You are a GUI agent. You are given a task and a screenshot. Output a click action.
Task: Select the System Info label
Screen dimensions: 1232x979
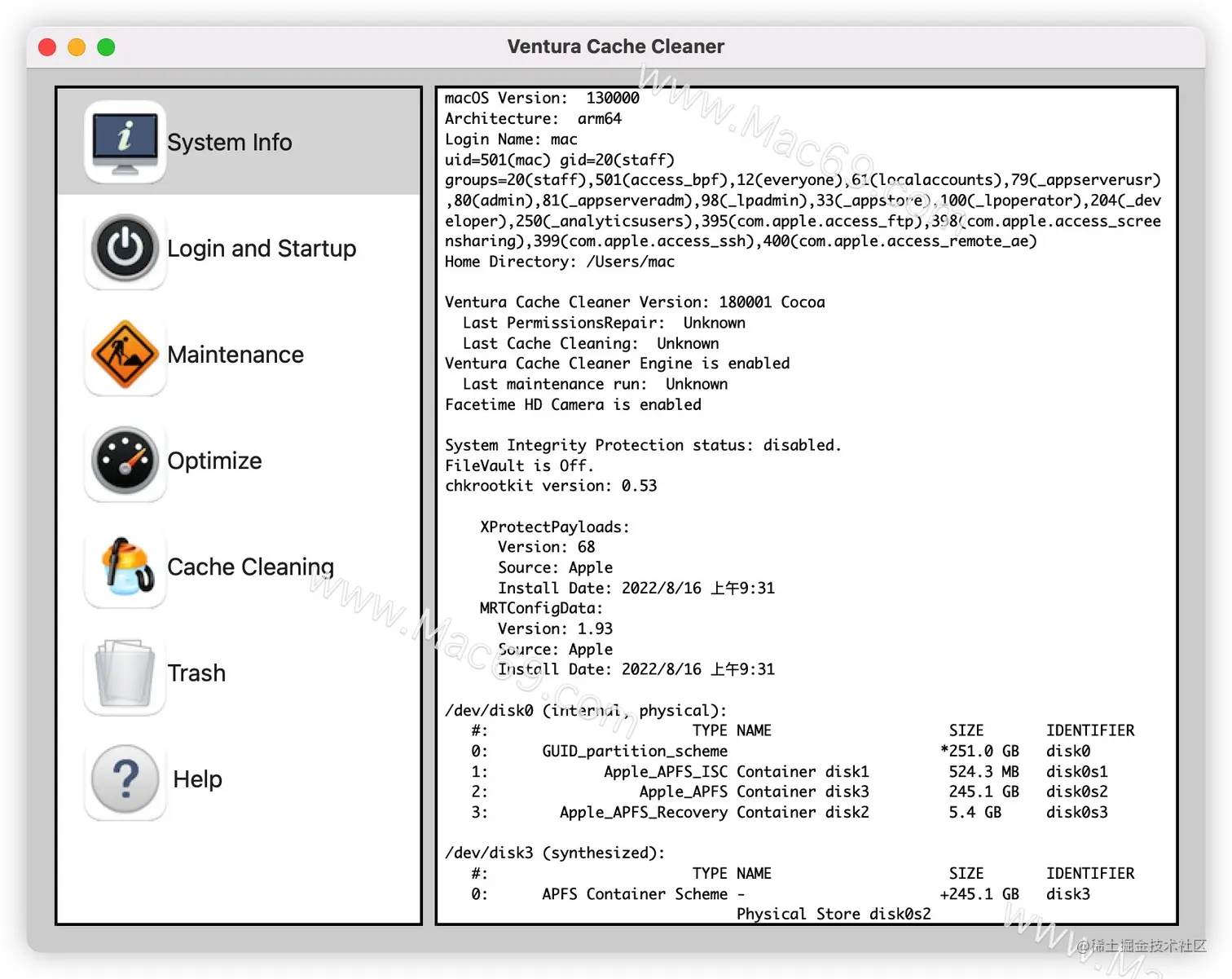click(x=230, y=142)
